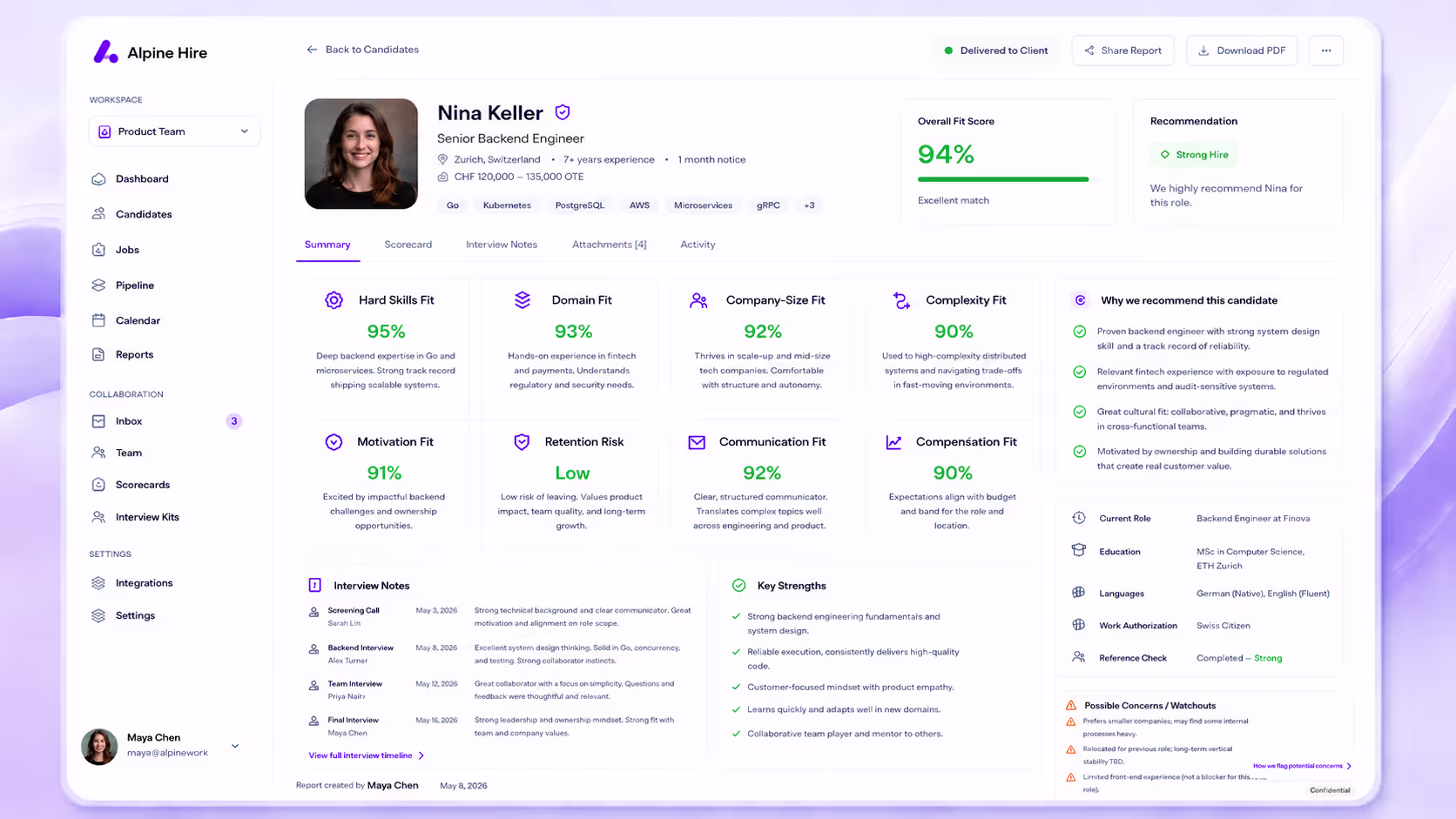Go back to Candidates

[x=362, y=50]
